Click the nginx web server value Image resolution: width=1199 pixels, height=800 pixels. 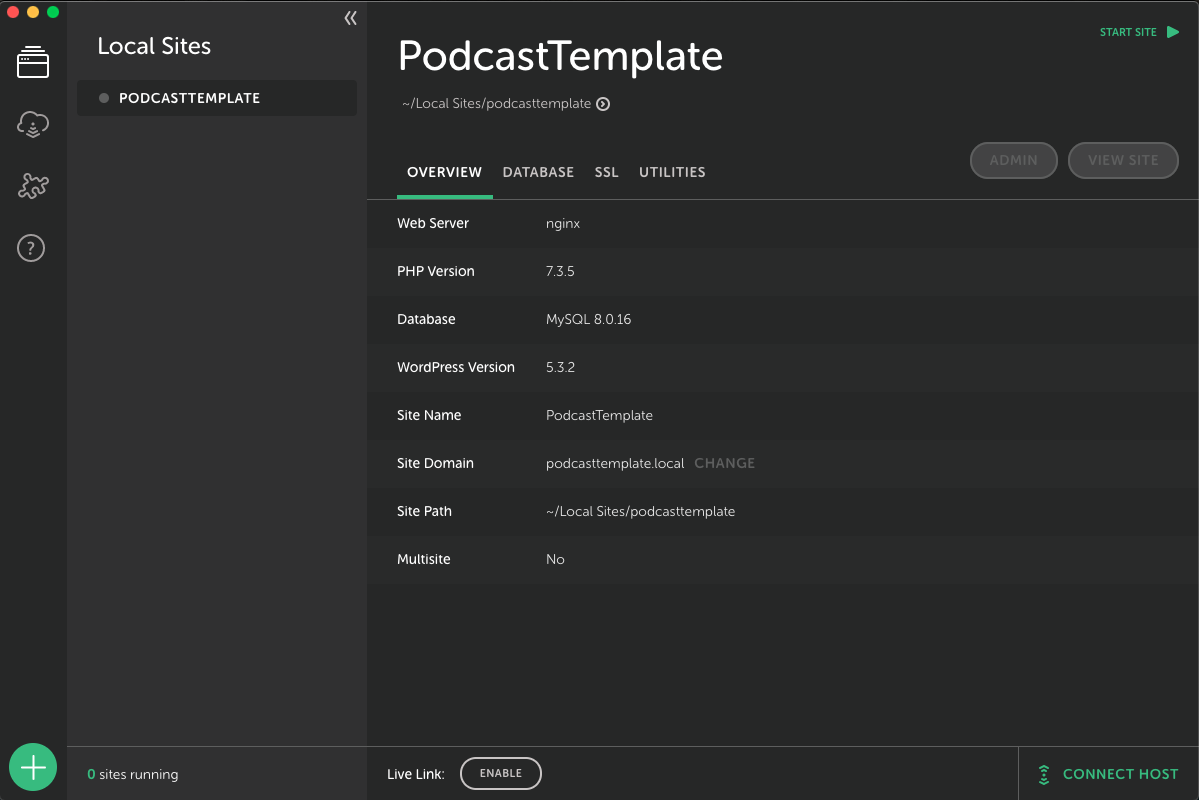tap(563, 223)
